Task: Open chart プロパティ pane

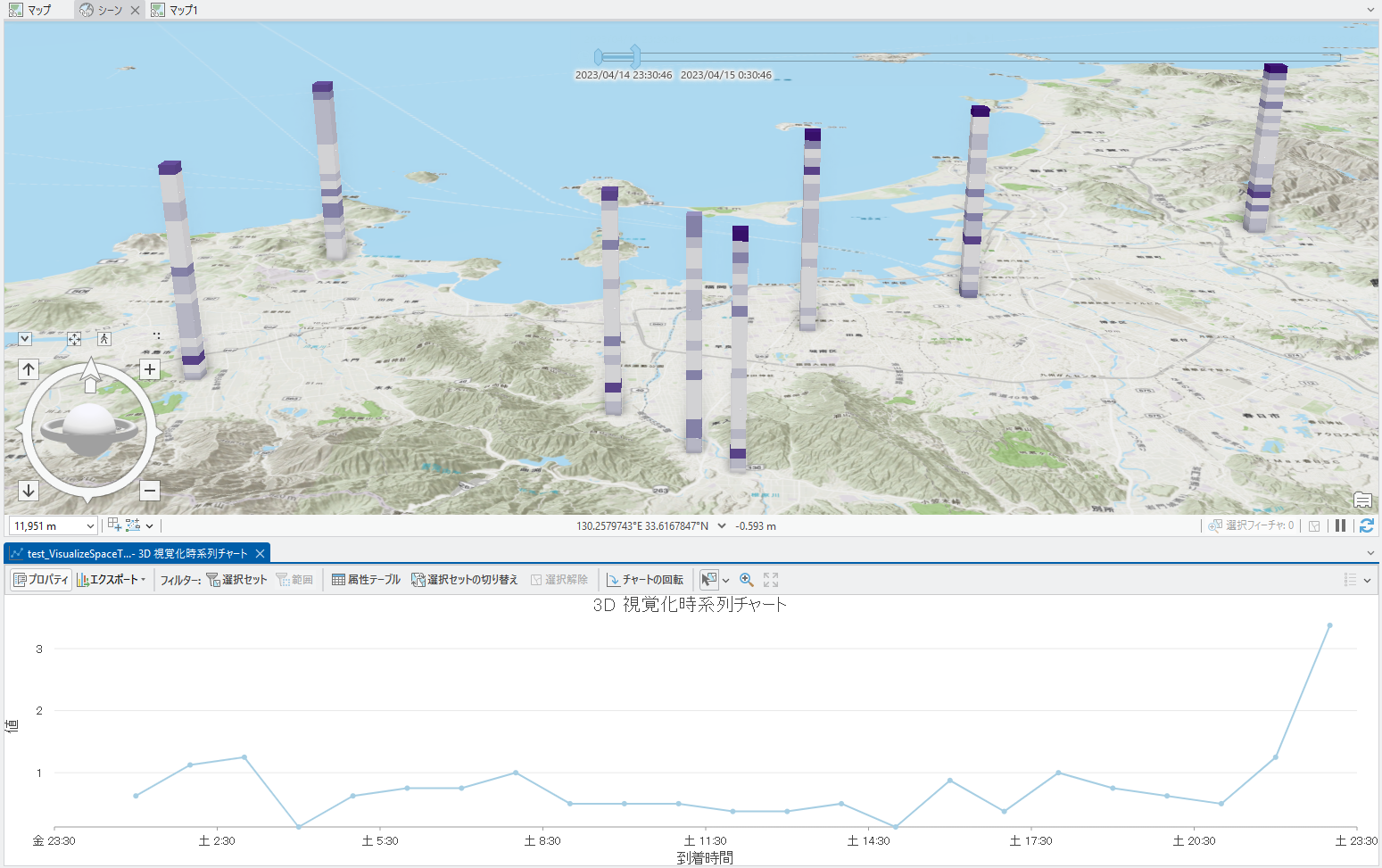Action: tap(40, 580)
